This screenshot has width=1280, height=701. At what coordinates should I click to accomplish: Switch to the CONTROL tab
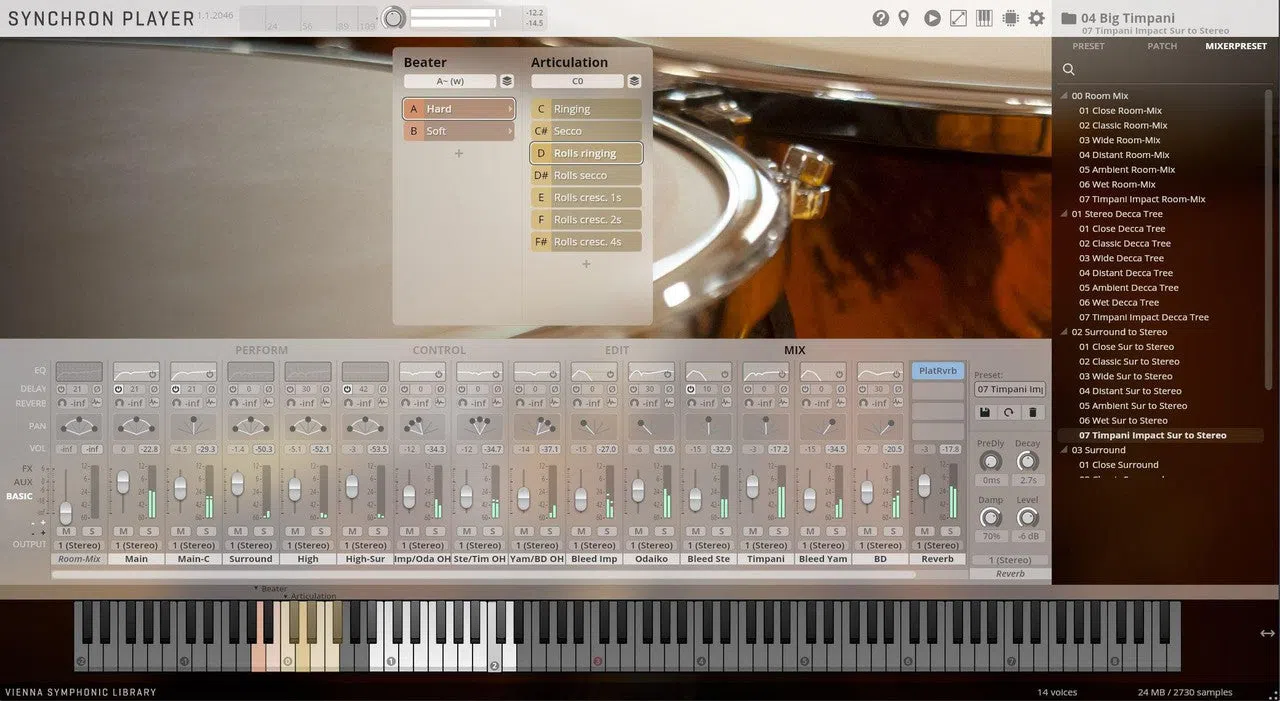point(439,350)
